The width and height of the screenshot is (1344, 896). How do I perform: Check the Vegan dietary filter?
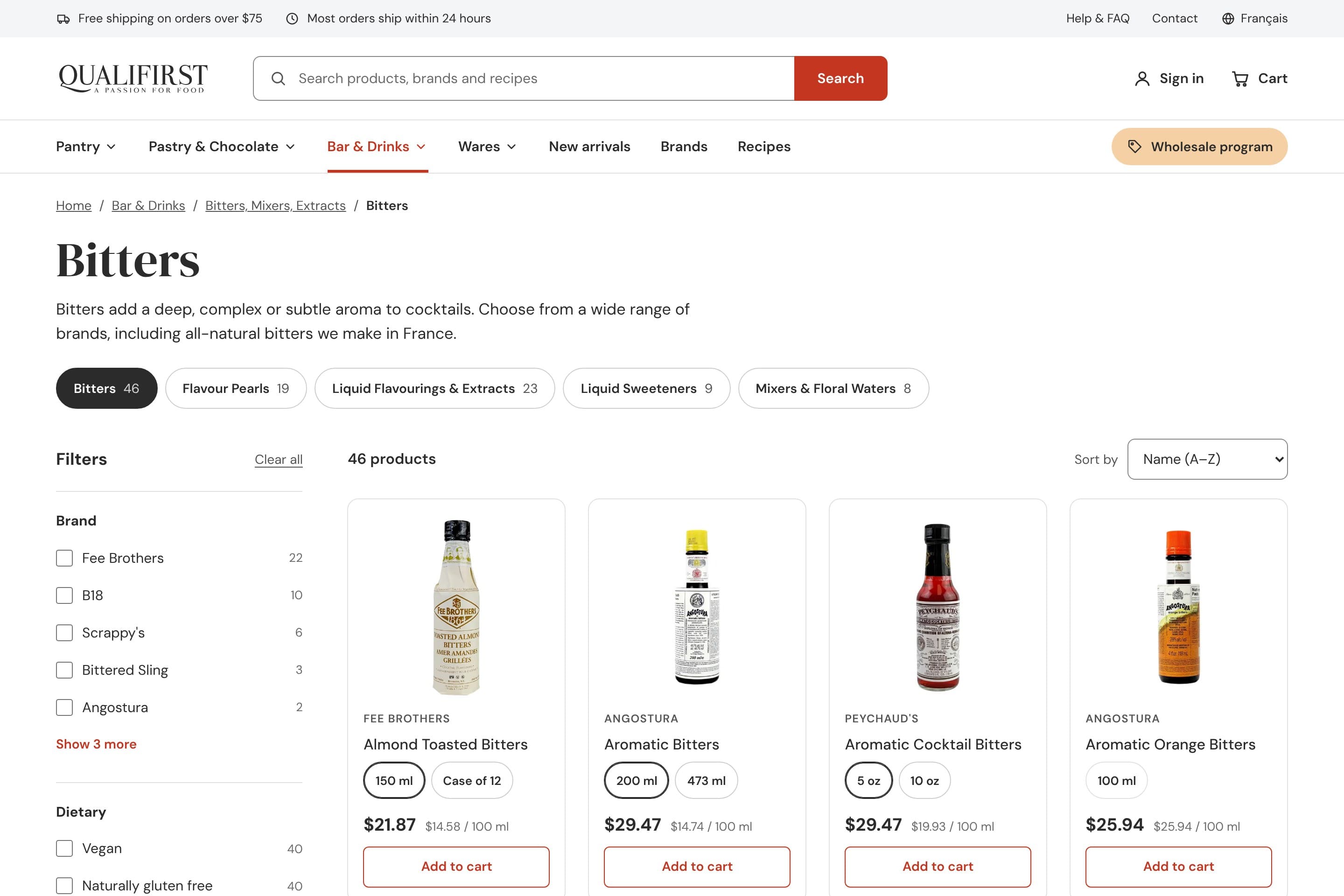coord(64,848)
